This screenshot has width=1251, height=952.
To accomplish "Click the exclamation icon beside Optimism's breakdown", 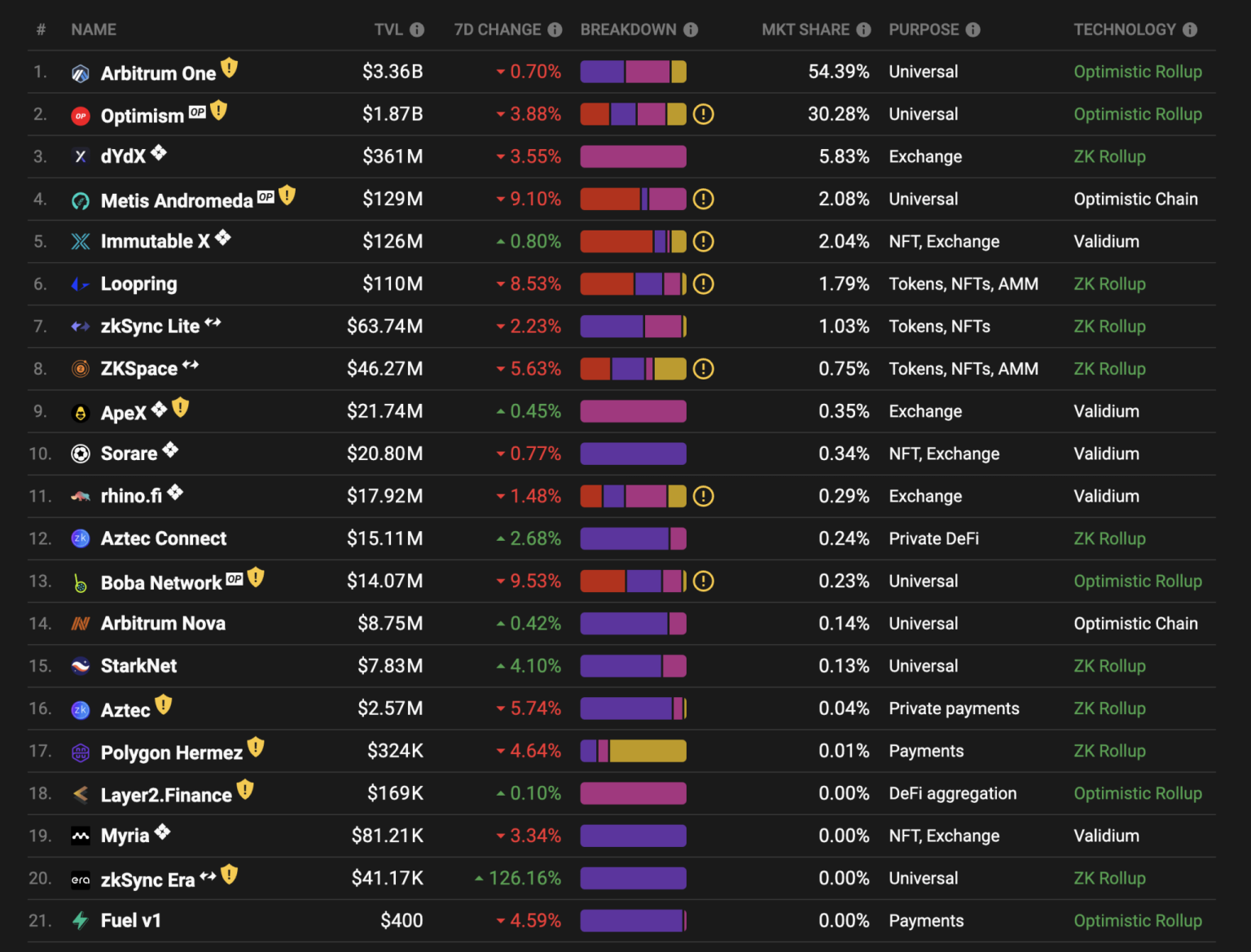I will [x=704, y=114].
